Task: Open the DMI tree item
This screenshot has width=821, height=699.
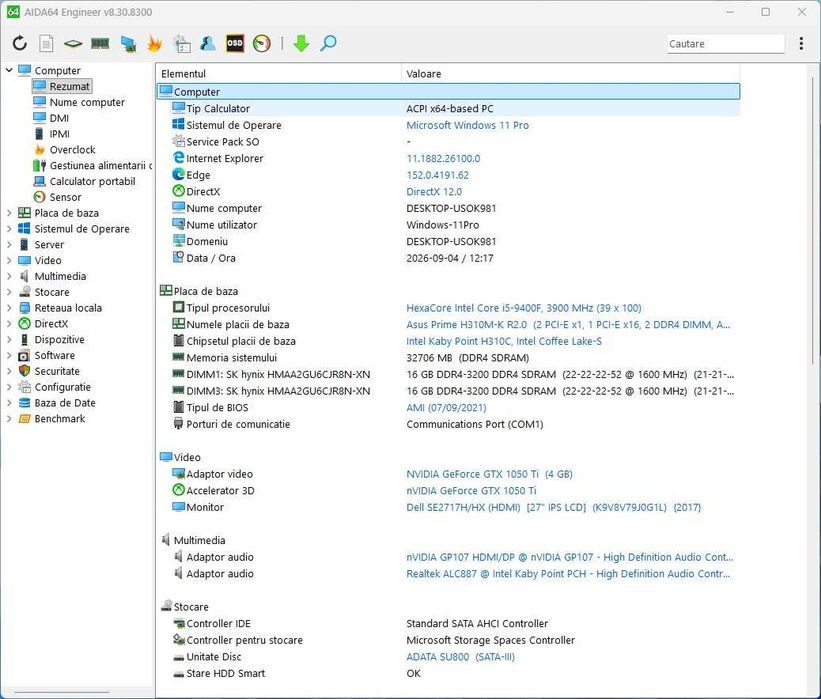Action: click(x=59, y=118)
